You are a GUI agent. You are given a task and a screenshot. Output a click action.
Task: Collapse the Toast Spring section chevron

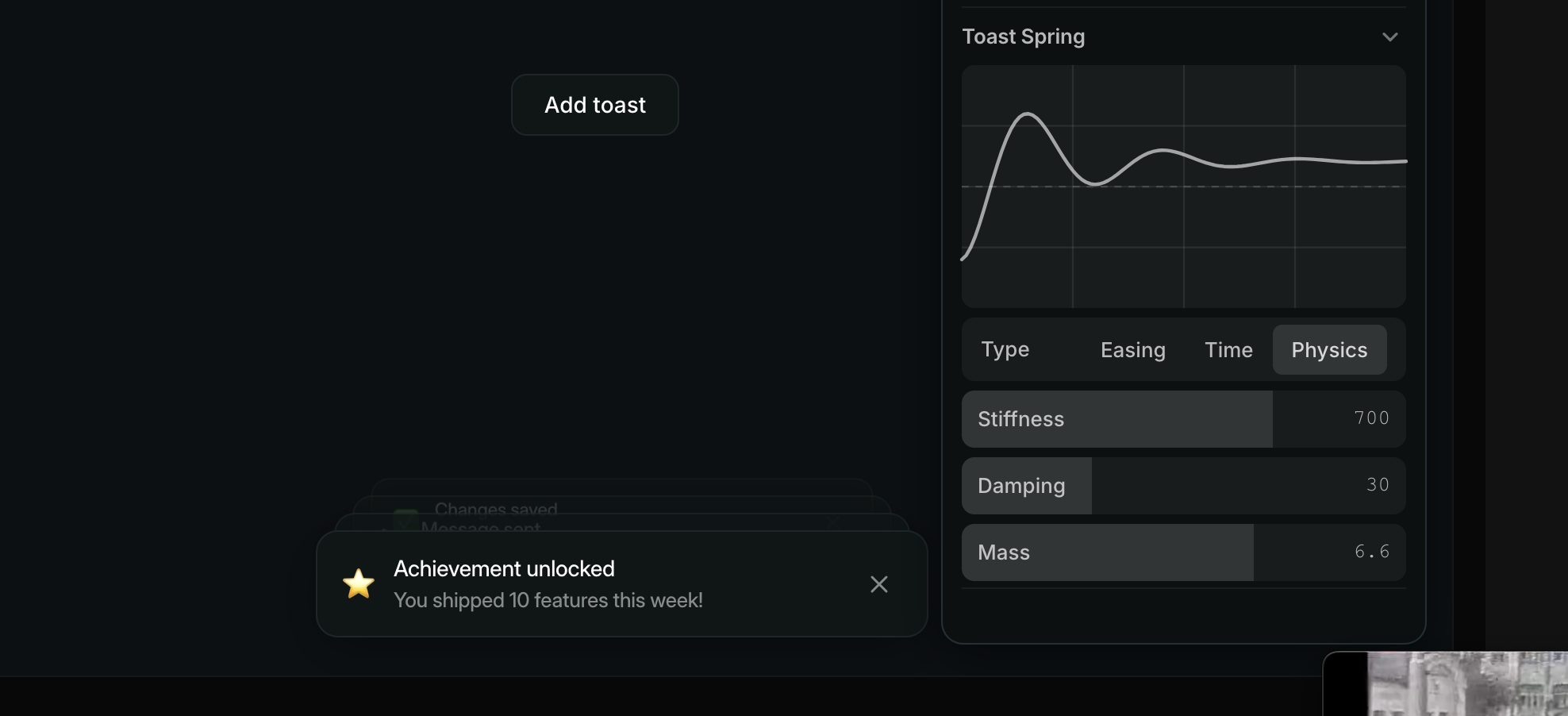[1389, 37]
